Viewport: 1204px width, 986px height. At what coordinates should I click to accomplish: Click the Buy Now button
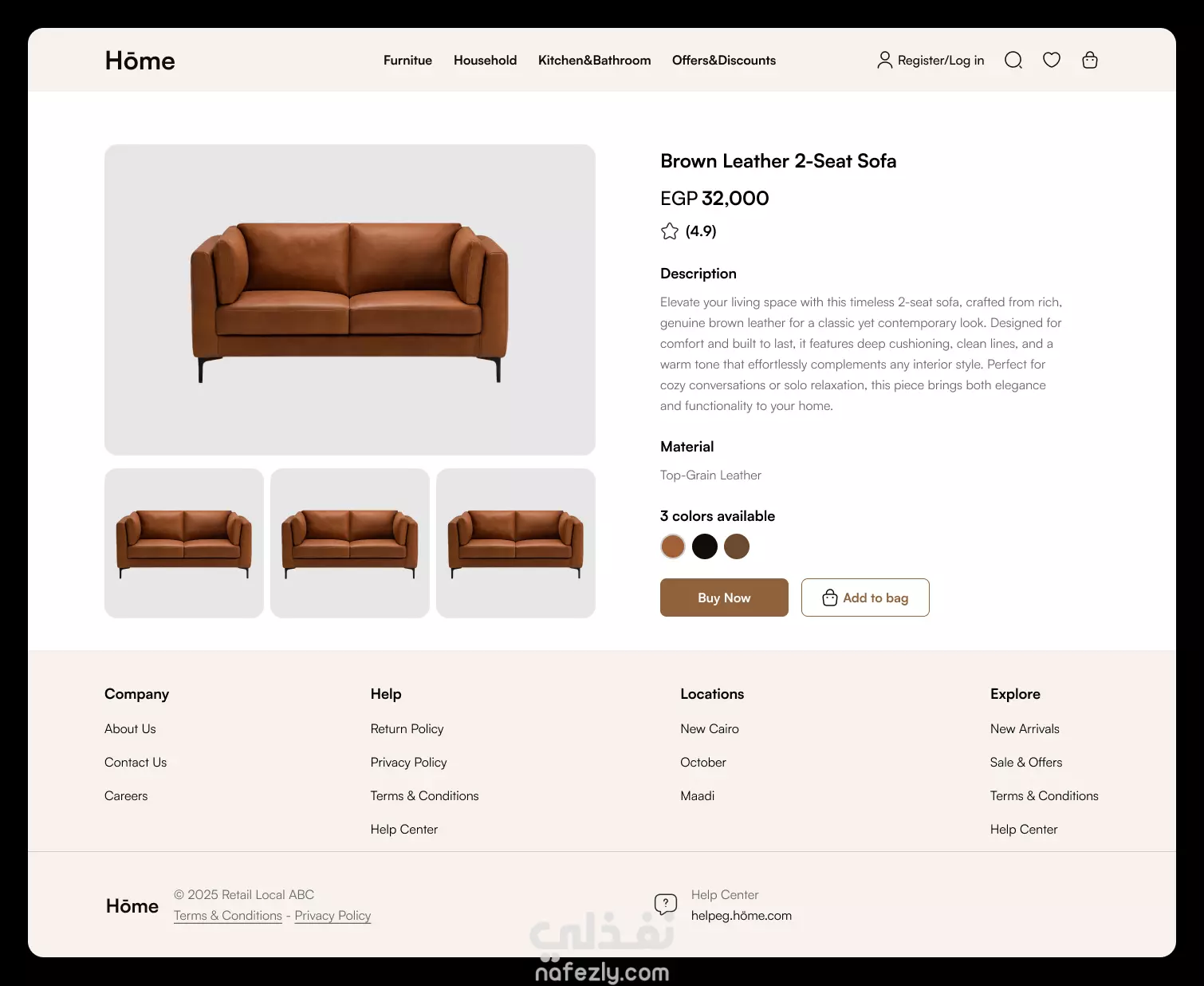pyautogui.click(x=724, y=598)
